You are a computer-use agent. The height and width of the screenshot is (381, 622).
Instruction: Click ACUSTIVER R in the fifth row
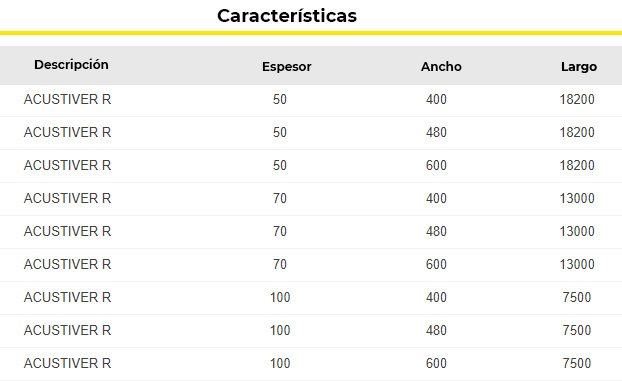67,231
